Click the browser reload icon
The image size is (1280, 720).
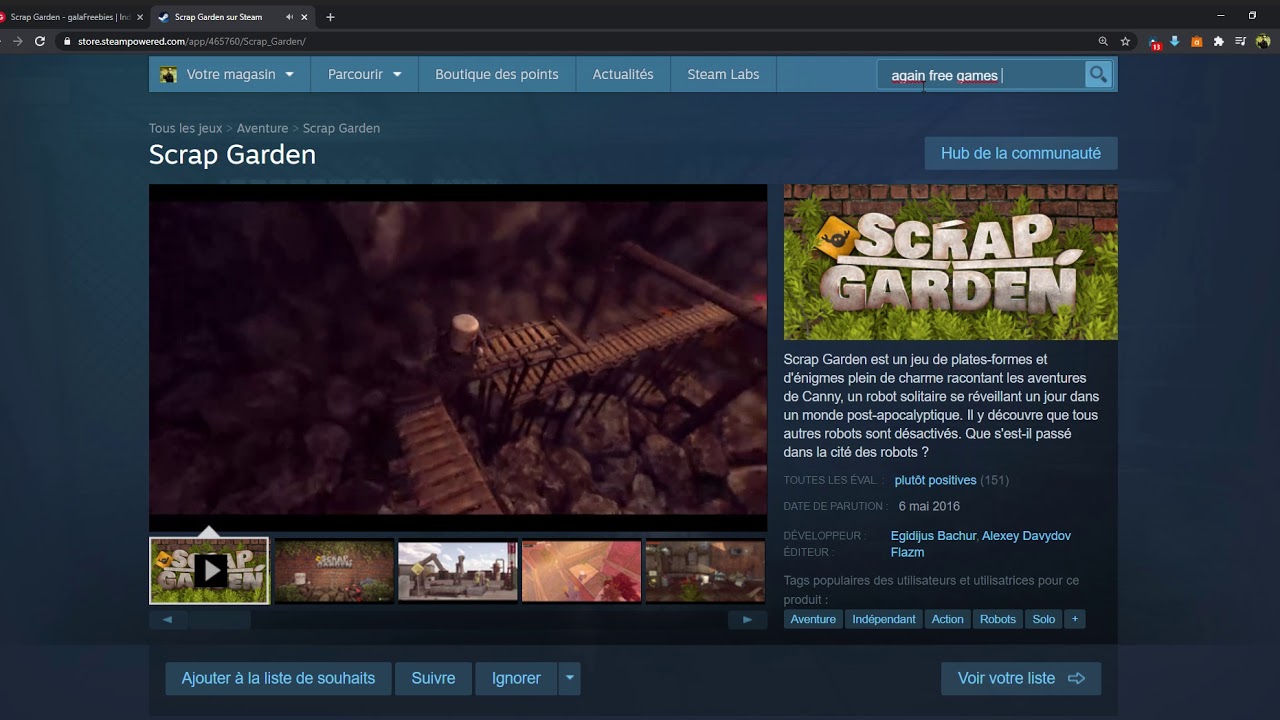coord(40,41)
